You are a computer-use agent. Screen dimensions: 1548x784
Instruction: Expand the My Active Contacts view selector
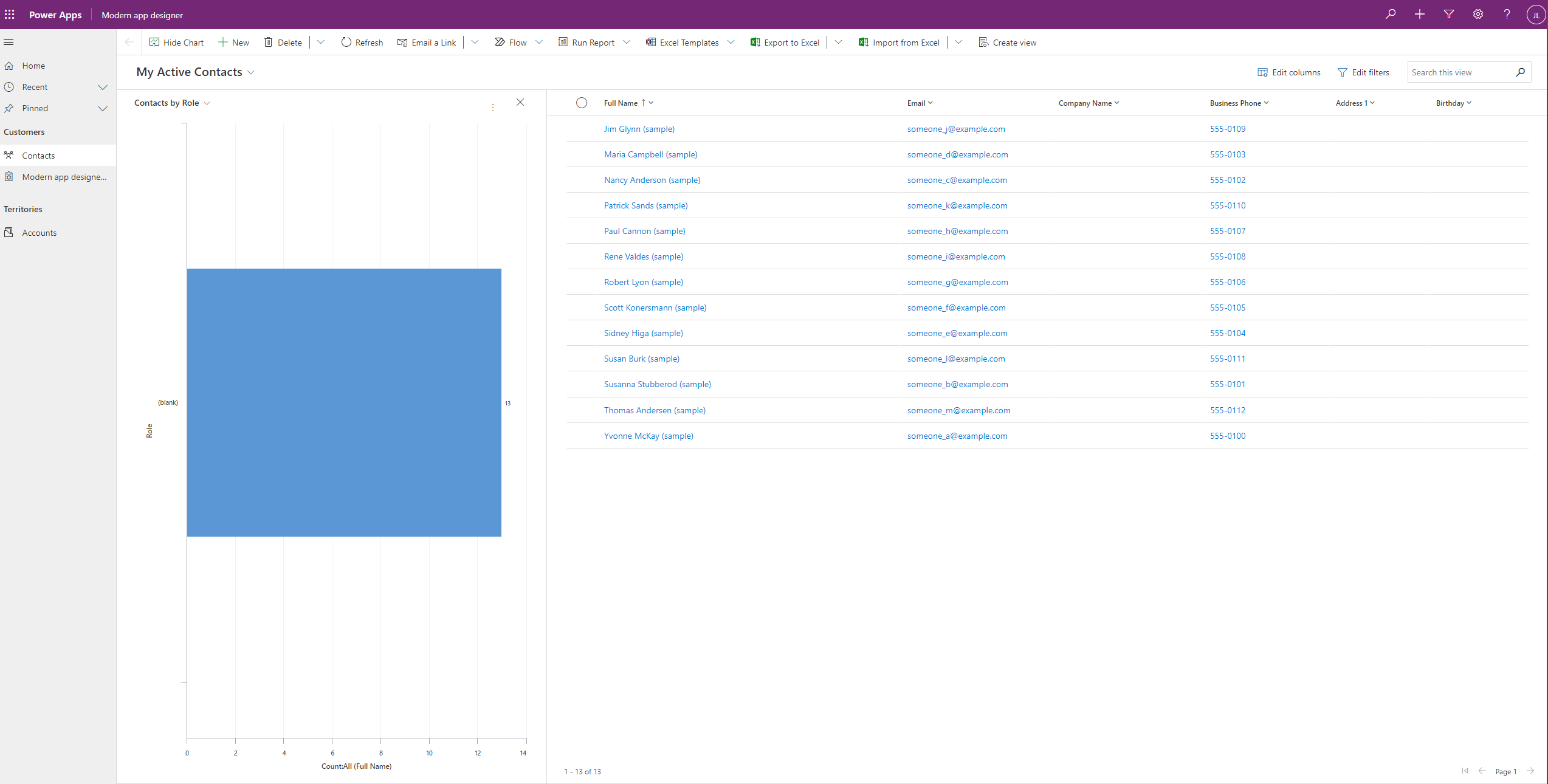click(x=252, y=72)
